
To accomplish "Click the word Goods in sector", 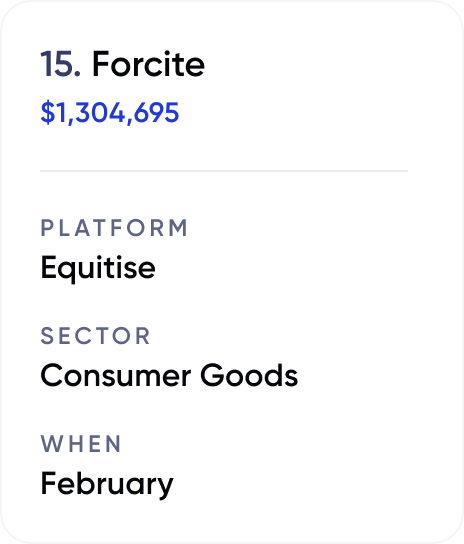I will coord(249,375).
